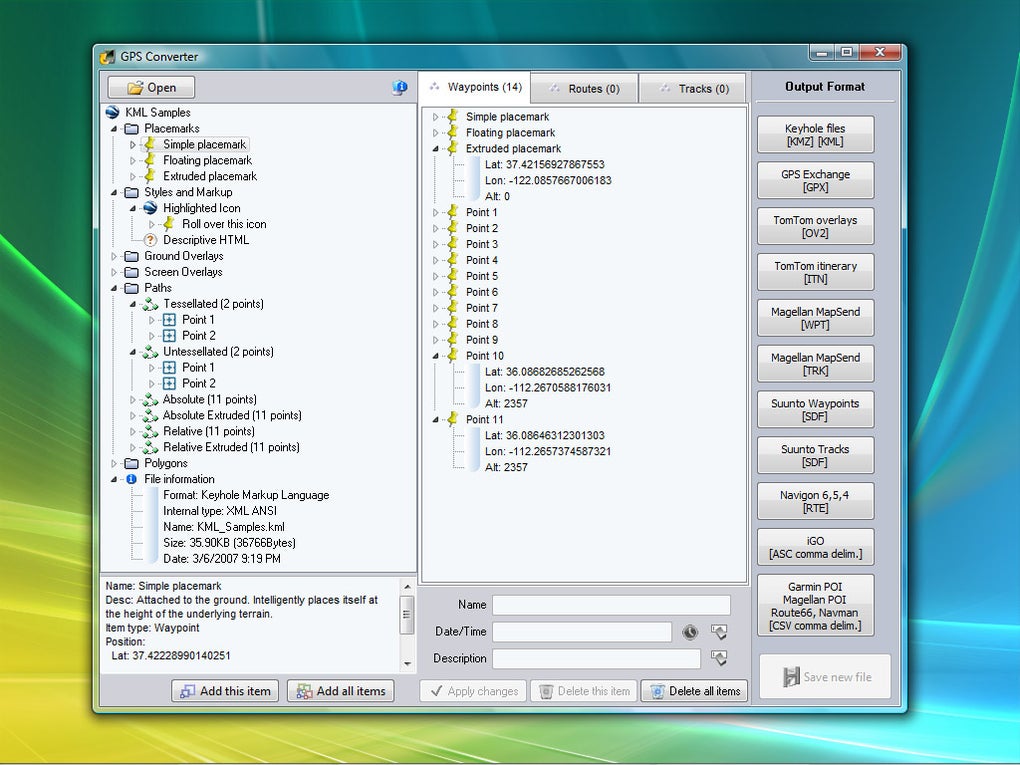This screenshot has height=765, width=1020.
Task: Click the pushpin icon of Point 10 waypoint
Action: (x=452, y=356)
